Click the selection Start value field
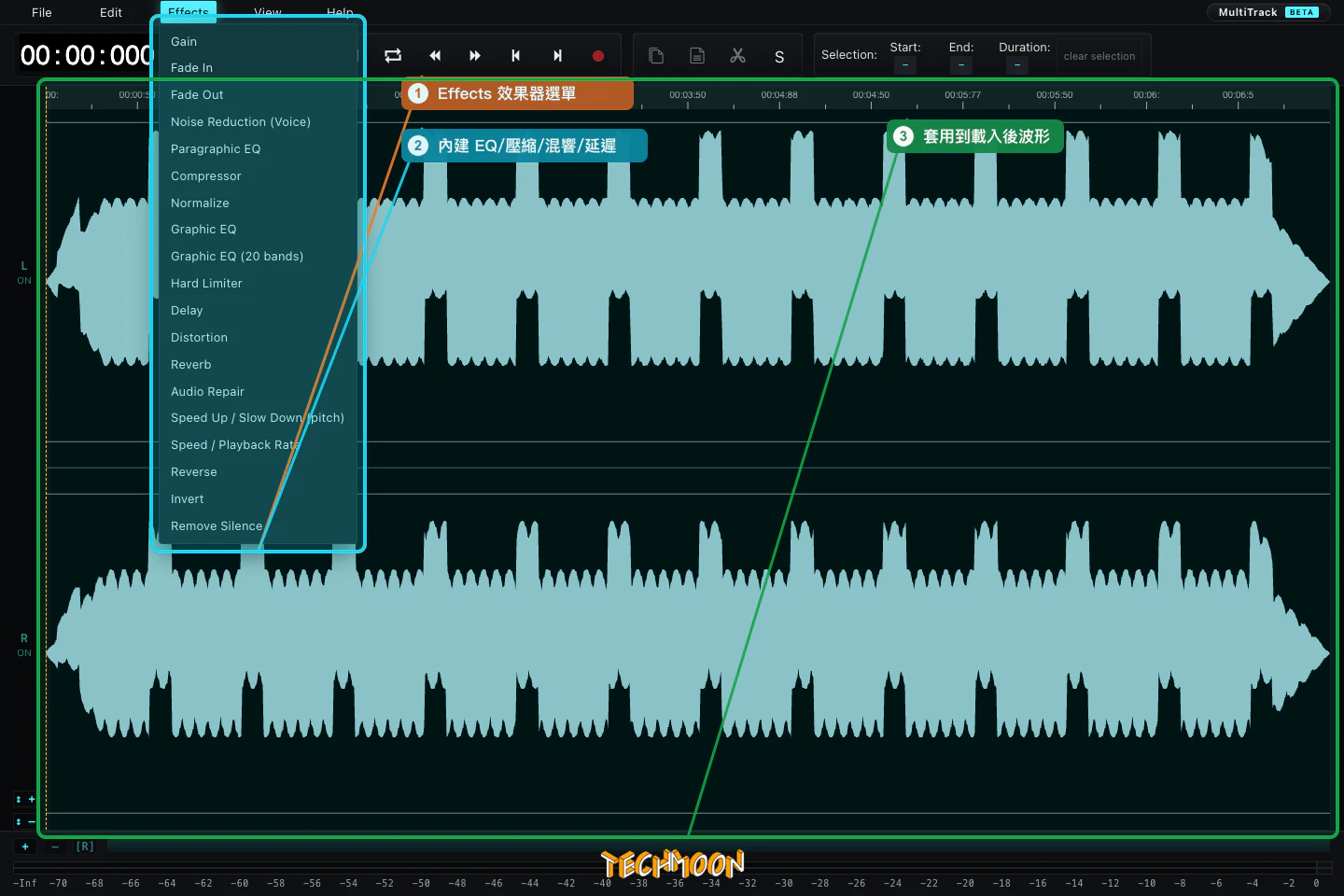1344x896 pixels. (x=905, y=65)
